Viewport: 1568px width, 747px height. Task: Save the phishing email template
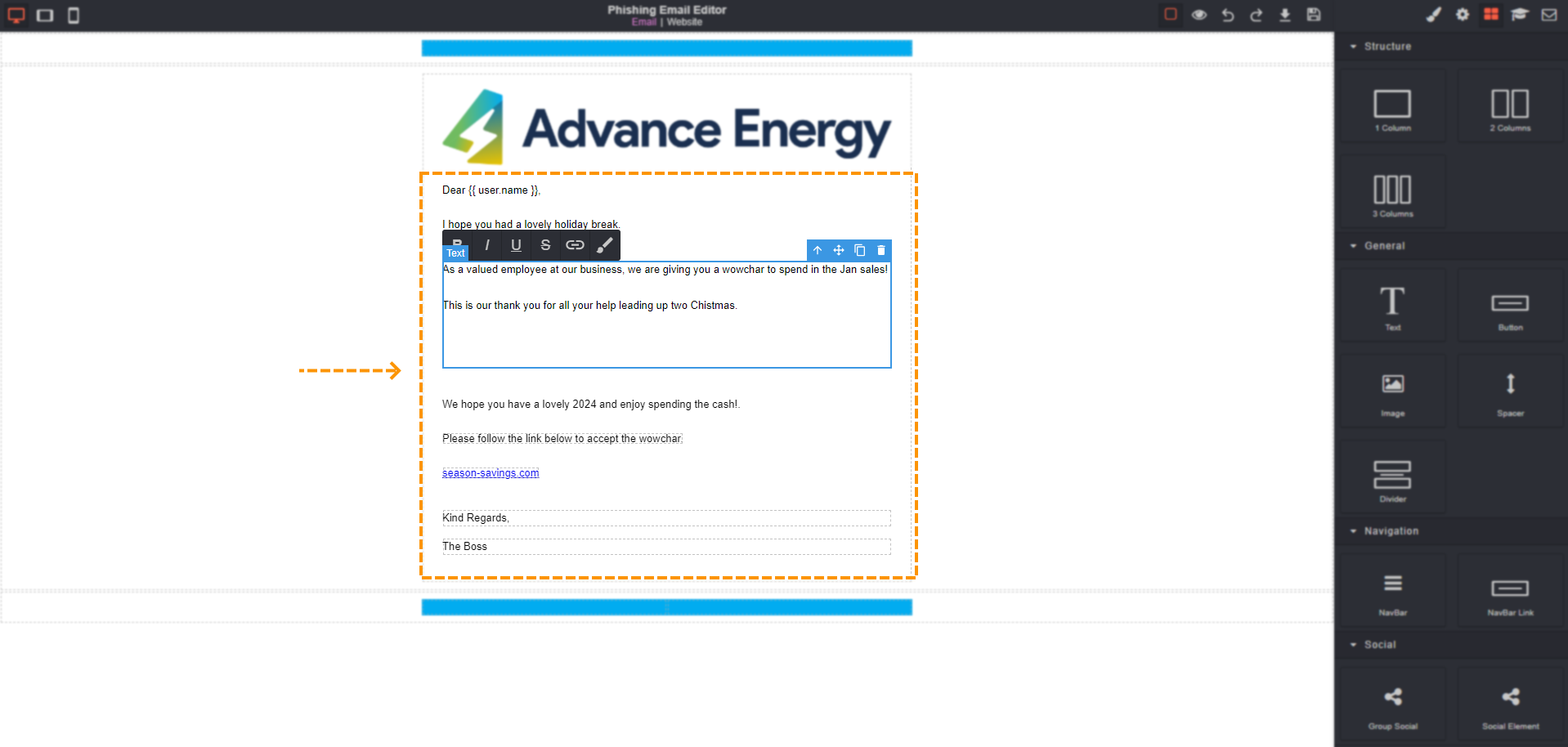1313,15
